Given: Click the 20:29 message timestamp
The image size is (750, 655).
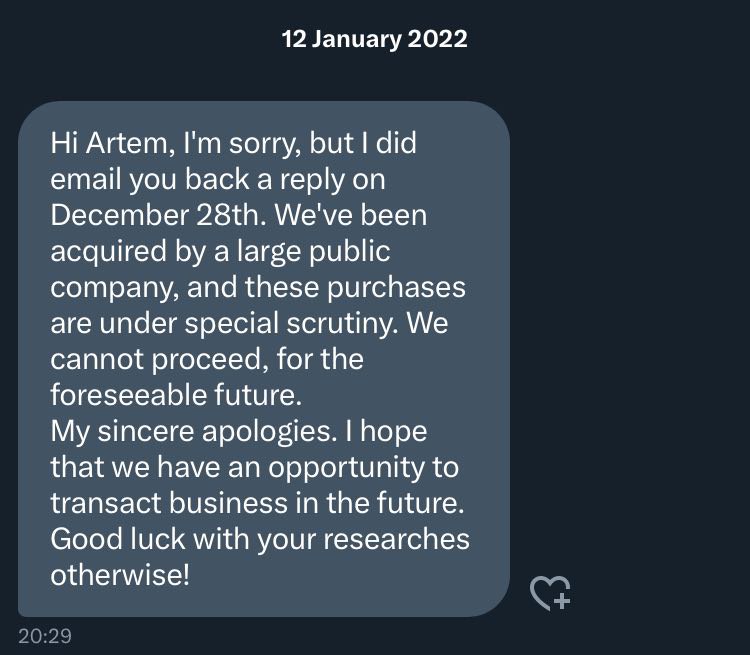Looking at the screenshot, I should [45, 636].
